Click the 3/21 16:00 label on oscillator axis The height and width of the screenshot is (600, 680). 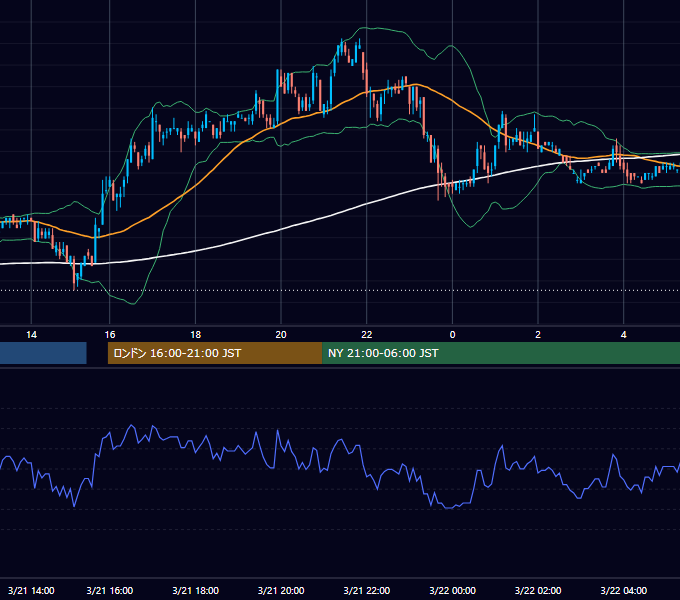[110, 590]
